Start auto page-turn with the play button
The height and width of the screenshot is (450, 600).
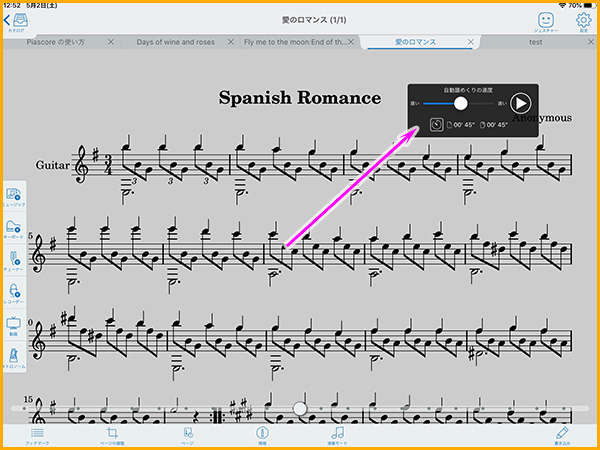click(521, 103)
